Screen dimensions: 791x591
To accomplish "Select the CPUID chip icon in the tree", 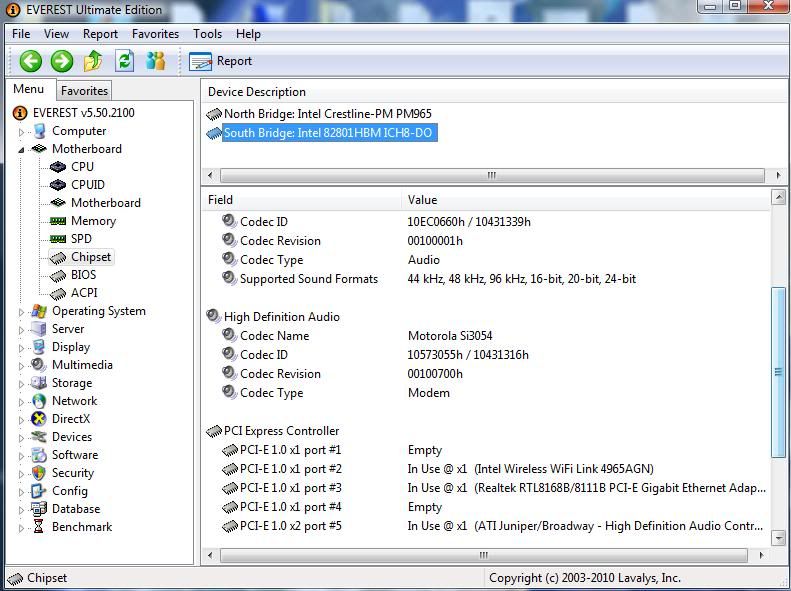I will (58, 185).
